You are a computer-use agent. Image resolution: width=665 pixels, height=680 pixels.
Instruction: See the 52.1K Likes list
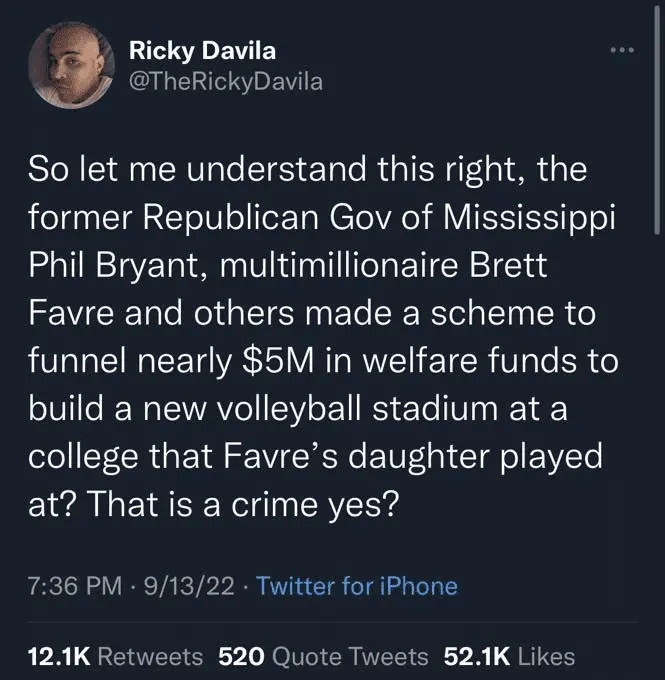click(x=510, y=656)
